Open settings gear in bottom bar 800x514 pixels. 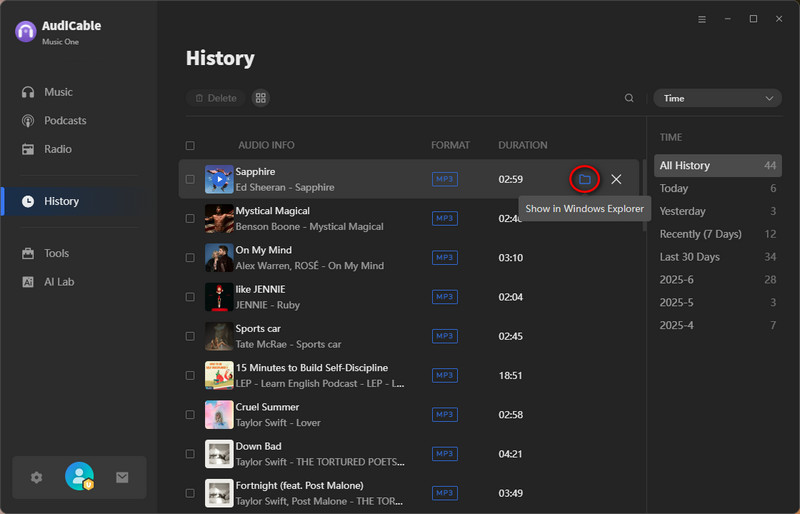36,477
